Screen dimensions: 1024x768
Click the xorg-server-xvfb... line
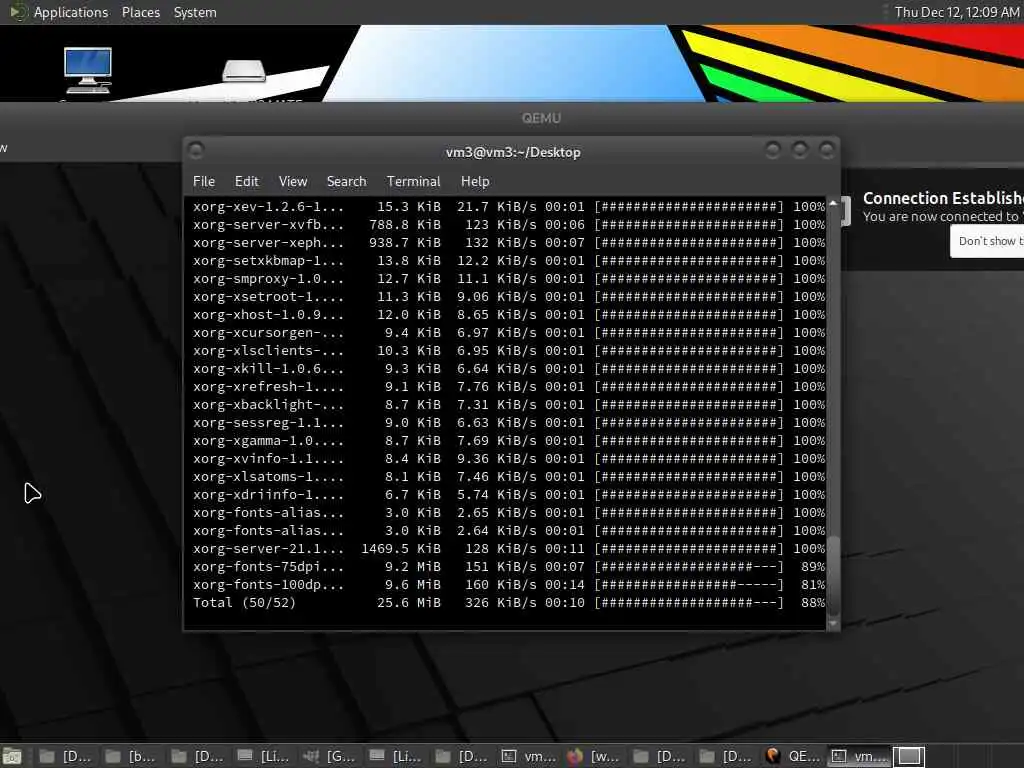click(x=509, y=225)
